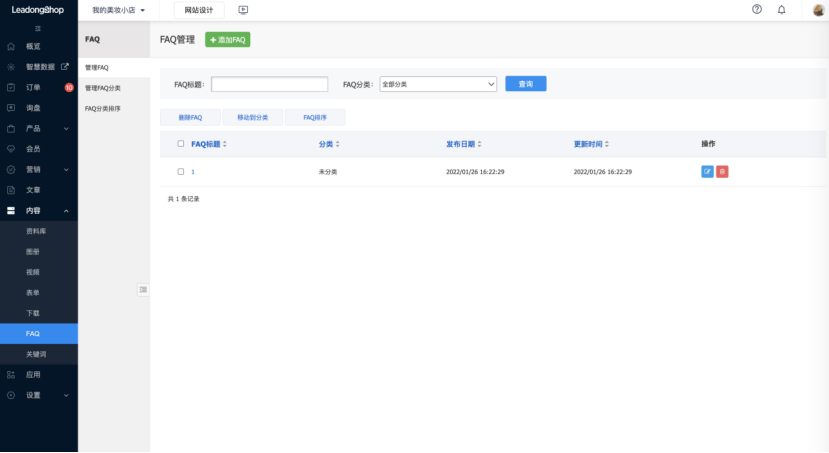Open the red order badge showing 10
This screenshot has height=453, width=829.
tap(69, 87)
